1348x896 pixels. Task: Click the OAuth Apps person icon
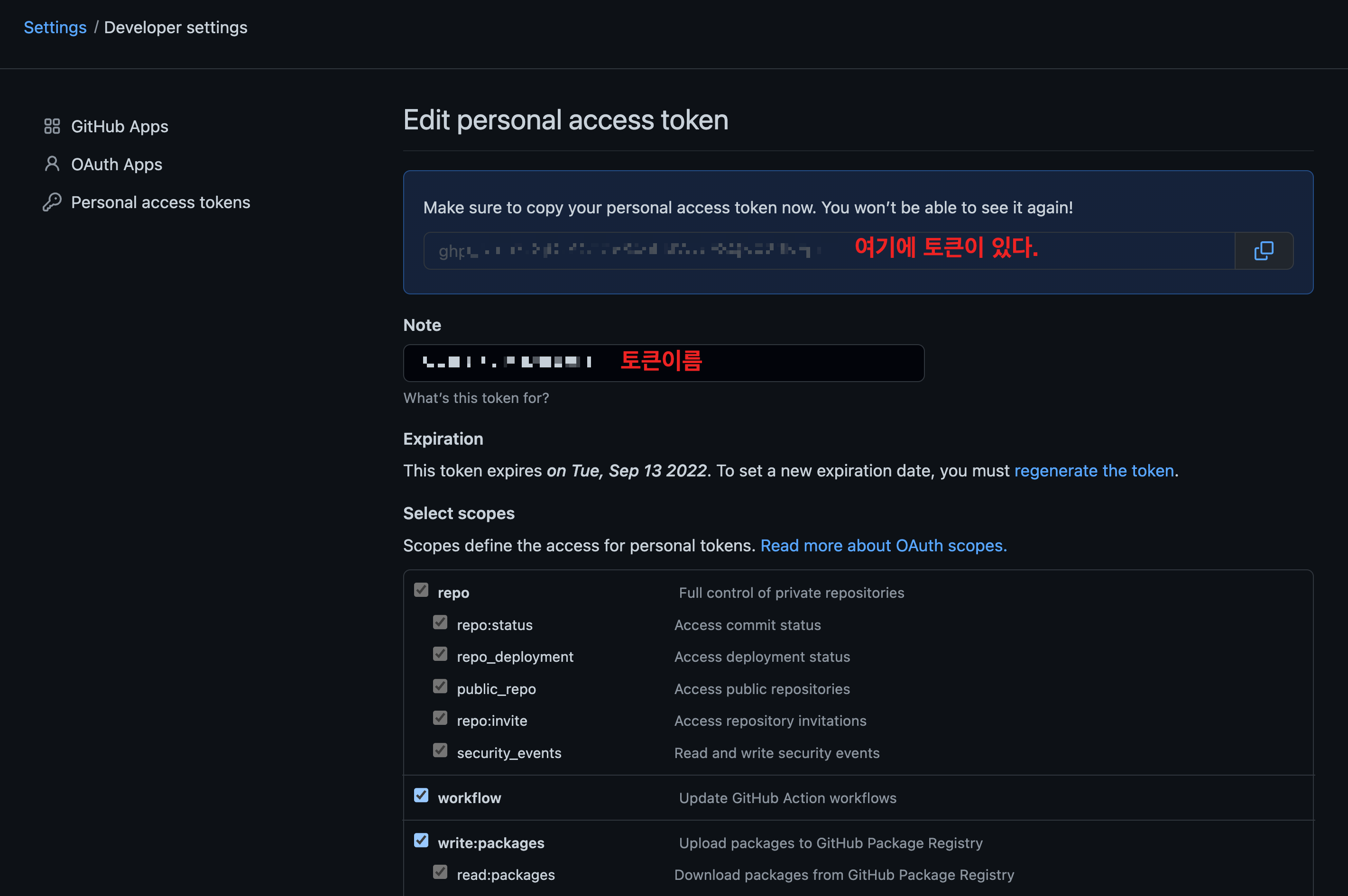(52, 164)
